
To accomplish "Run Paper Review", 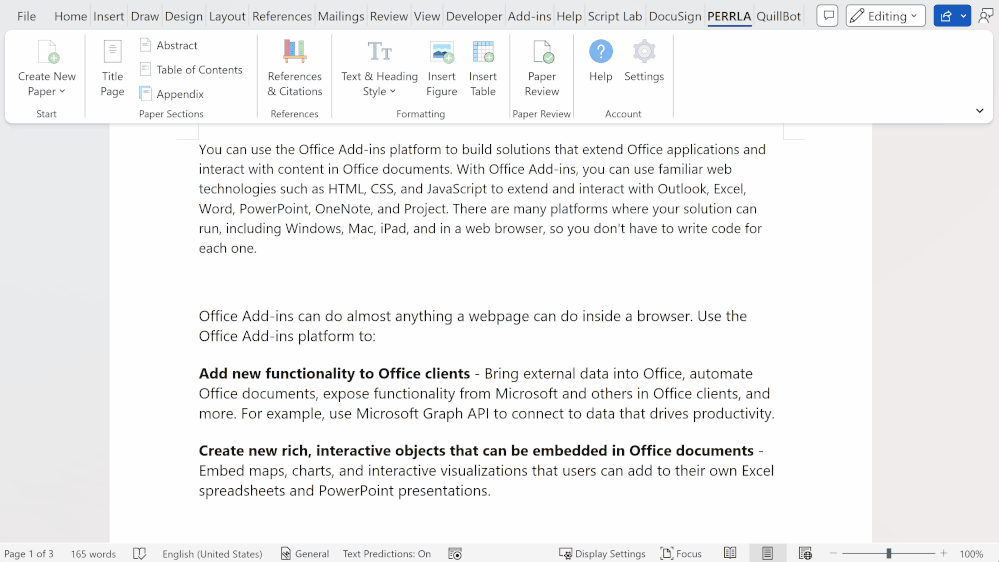I will tap(542, 69).
